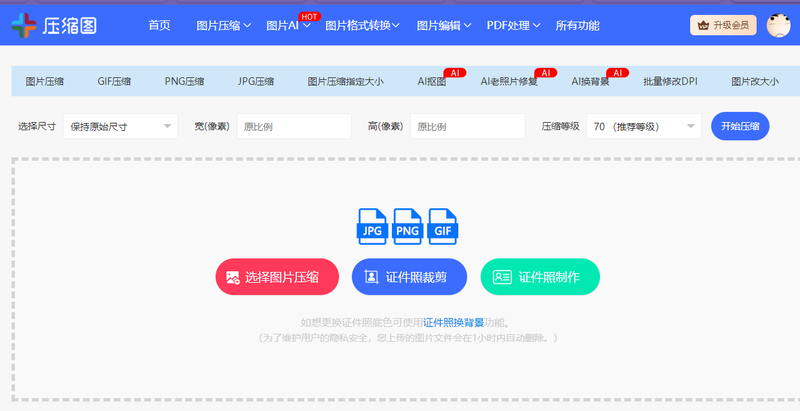The width and height of the screenshot is (800, 411).
Task: Click the portrait icon in 证件照裁剪 button
Action: click(x=371, y=277)
